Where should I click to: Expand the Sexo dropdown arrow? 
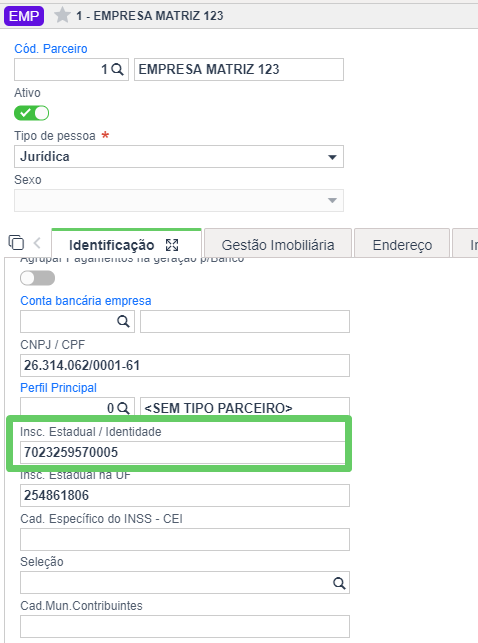[332, 201]
